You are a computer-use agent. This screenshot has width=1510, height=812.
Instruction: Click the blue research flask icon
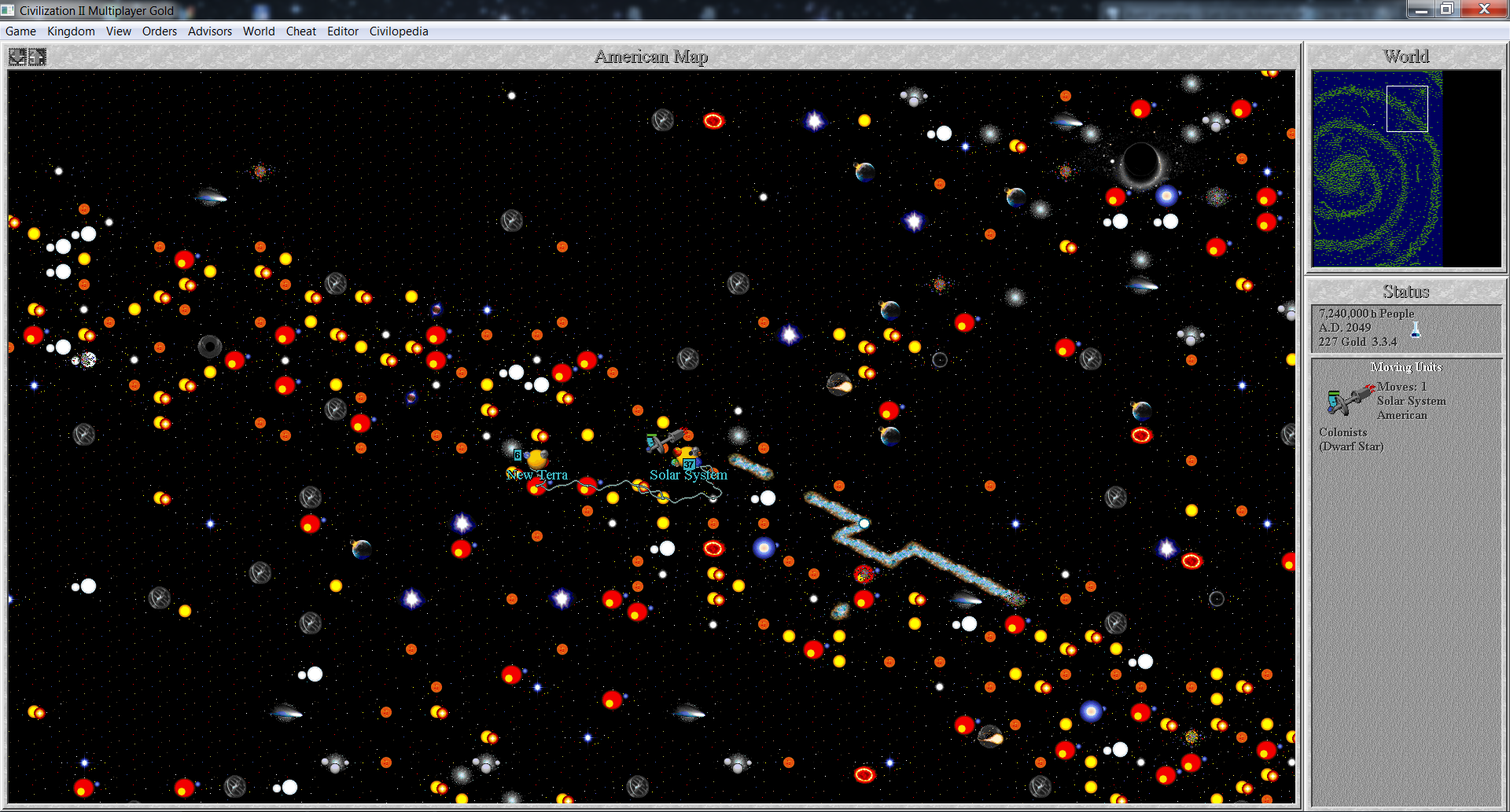coord(1416,329)
